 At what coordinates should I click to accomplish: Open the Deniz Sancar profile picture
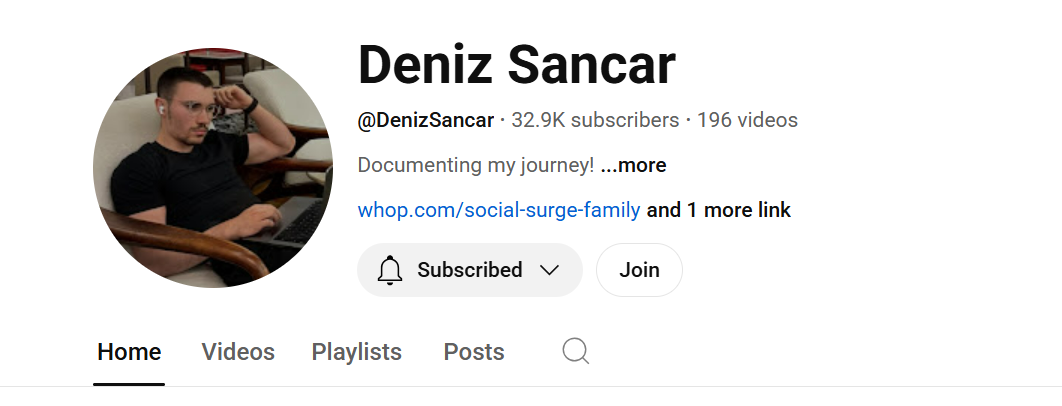click(213, 167)
